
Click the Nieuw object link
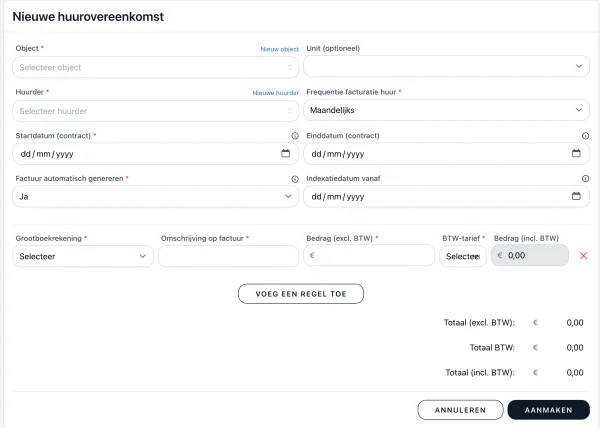pyautogui.click(x=280, y=49)
